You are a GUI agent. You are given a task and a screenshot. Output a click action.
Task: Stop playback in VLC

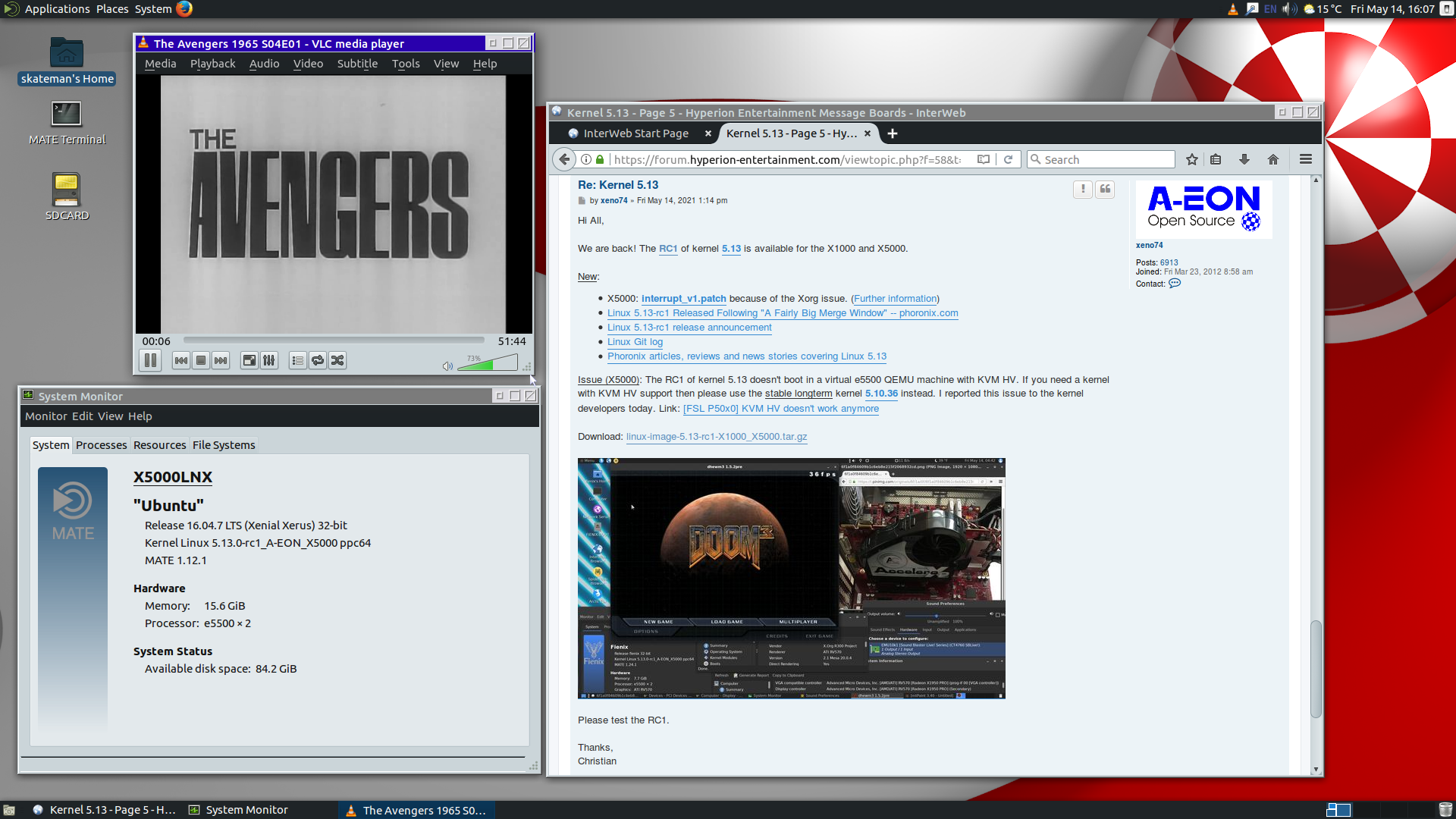(201, 361)
